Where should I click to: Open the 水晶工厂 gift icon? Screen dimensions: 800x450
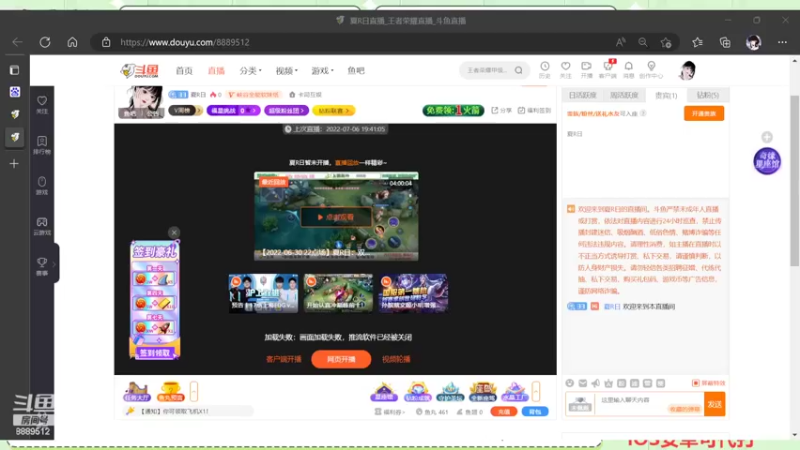point(515,392)
